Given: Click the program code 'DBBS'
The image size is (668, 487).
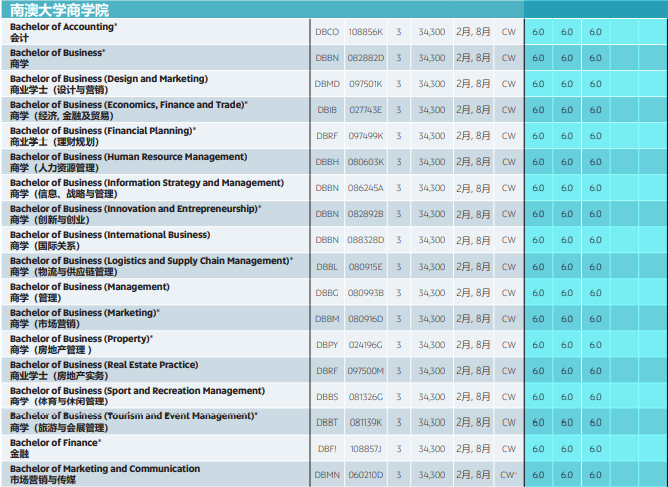Looking at the screenshot, I should (x=327, y=397).
